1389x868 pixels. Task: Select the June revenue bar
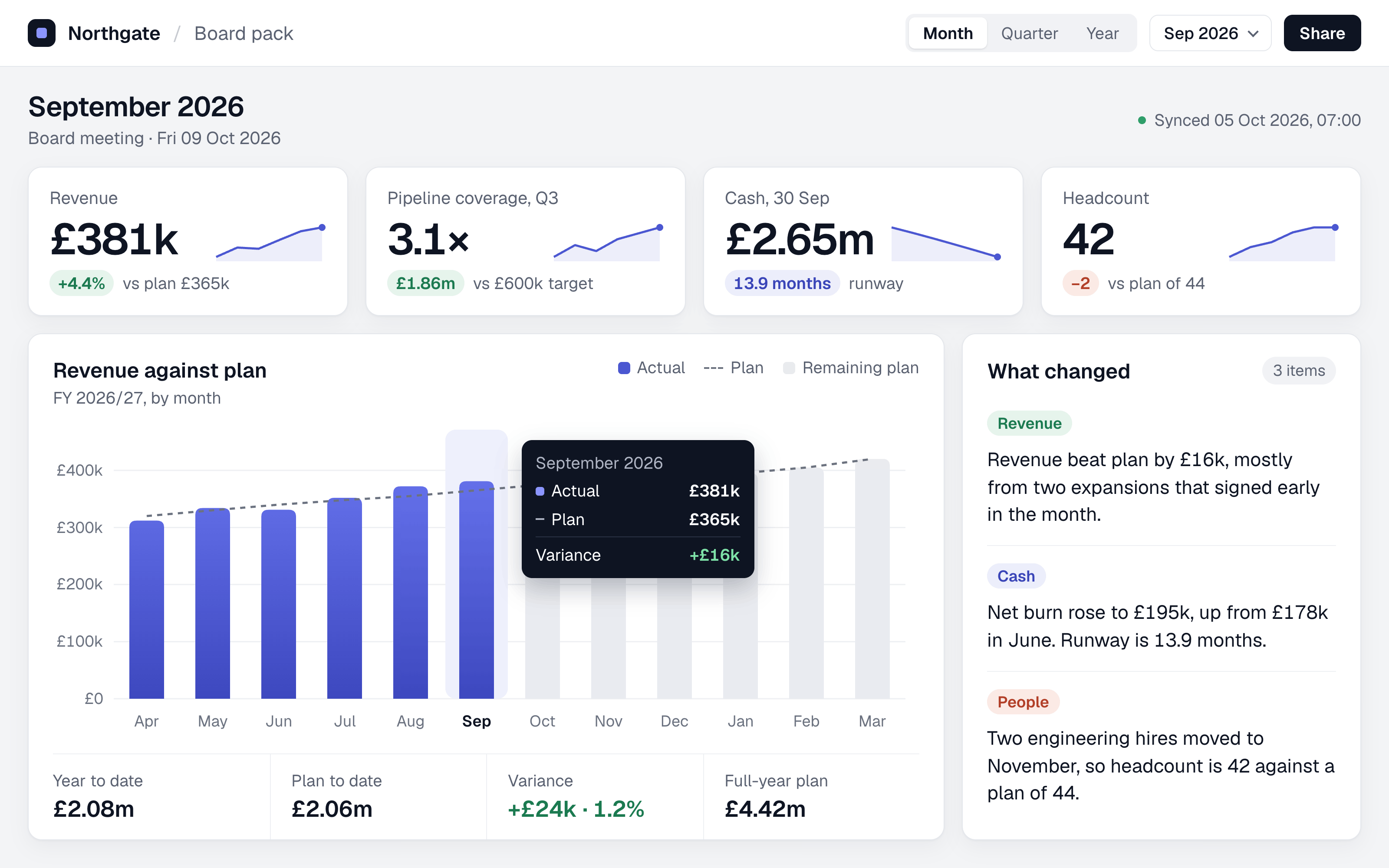click(278, 604)
